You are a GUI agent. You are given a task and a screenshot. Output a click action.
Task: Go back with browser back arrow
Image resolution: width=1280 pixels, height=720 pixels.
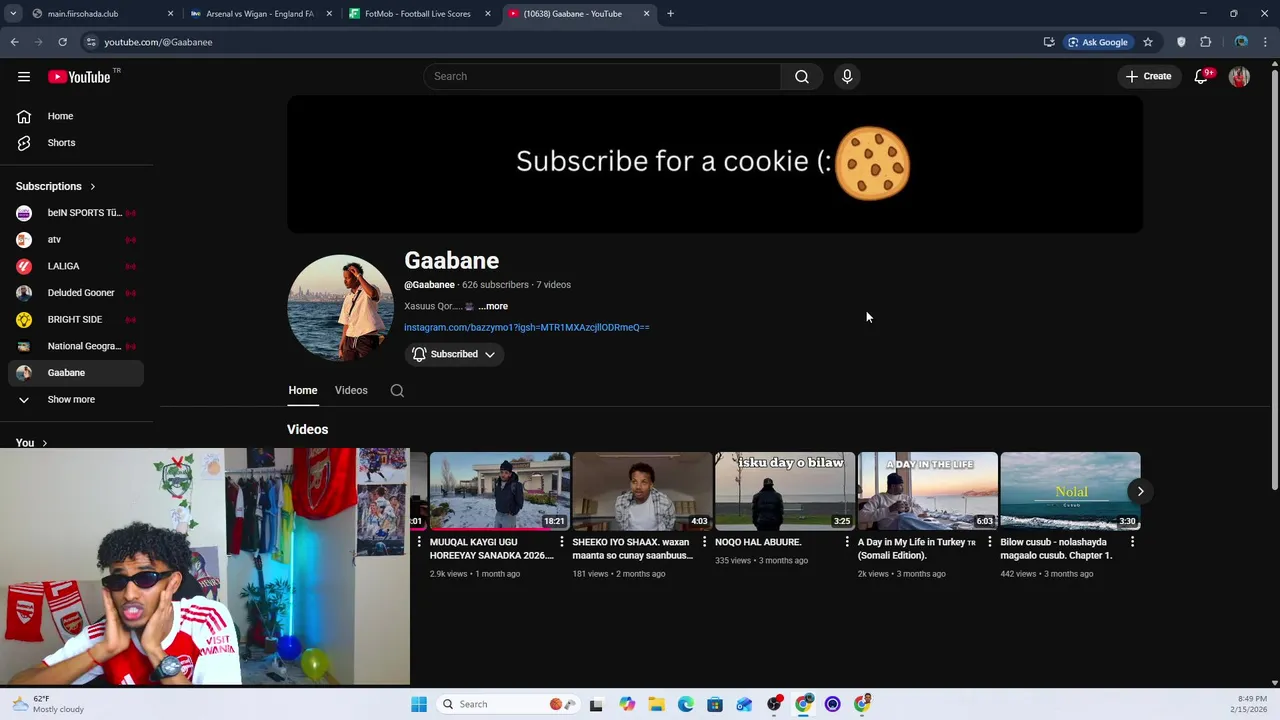(14, 42)
